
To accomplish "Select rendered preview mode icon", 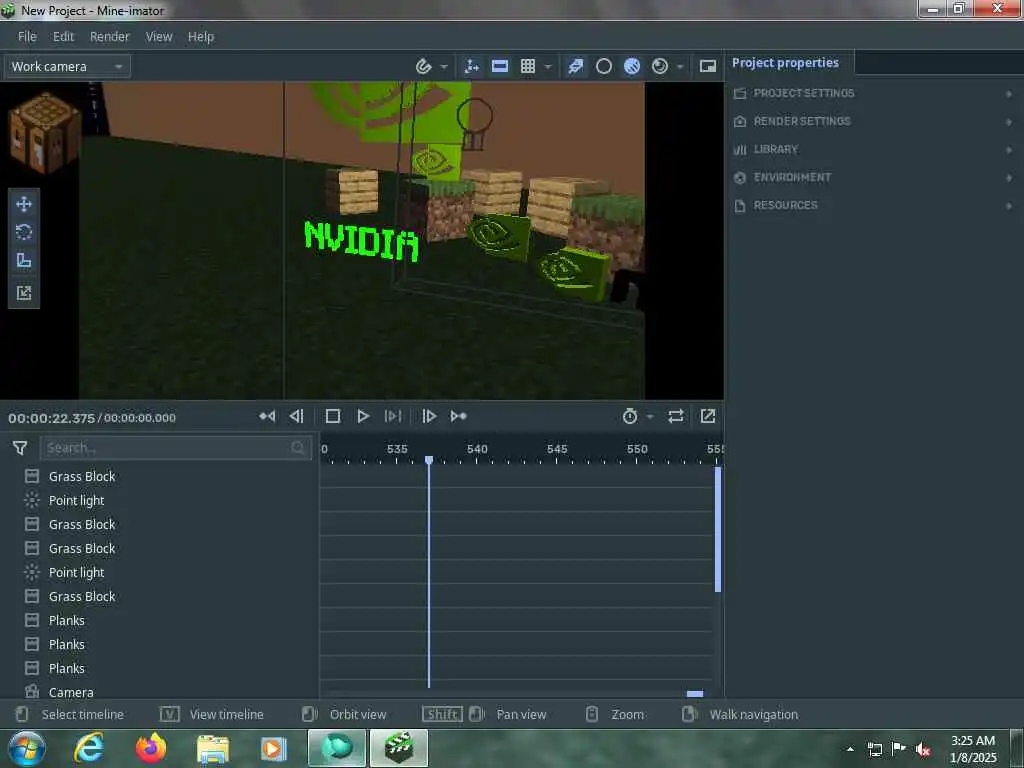I will [660, 66].
